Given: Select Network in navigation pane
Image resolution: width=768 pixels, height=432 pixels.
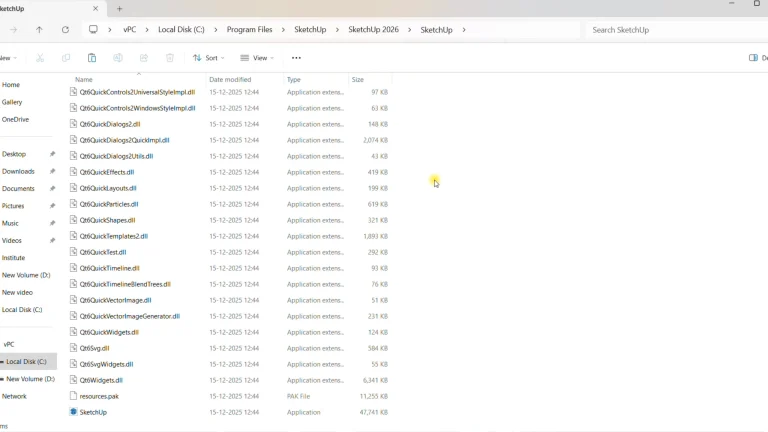Looking at the screenshot, I should [14, 396].
